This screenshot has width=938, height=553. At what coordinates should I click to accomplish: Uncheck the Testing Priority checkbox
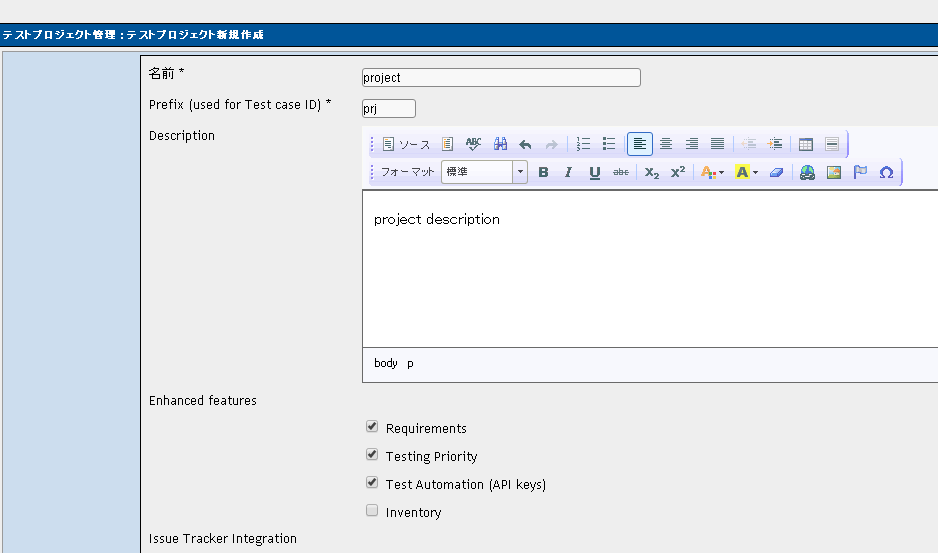pyautogui.click(x=372, y=454)
